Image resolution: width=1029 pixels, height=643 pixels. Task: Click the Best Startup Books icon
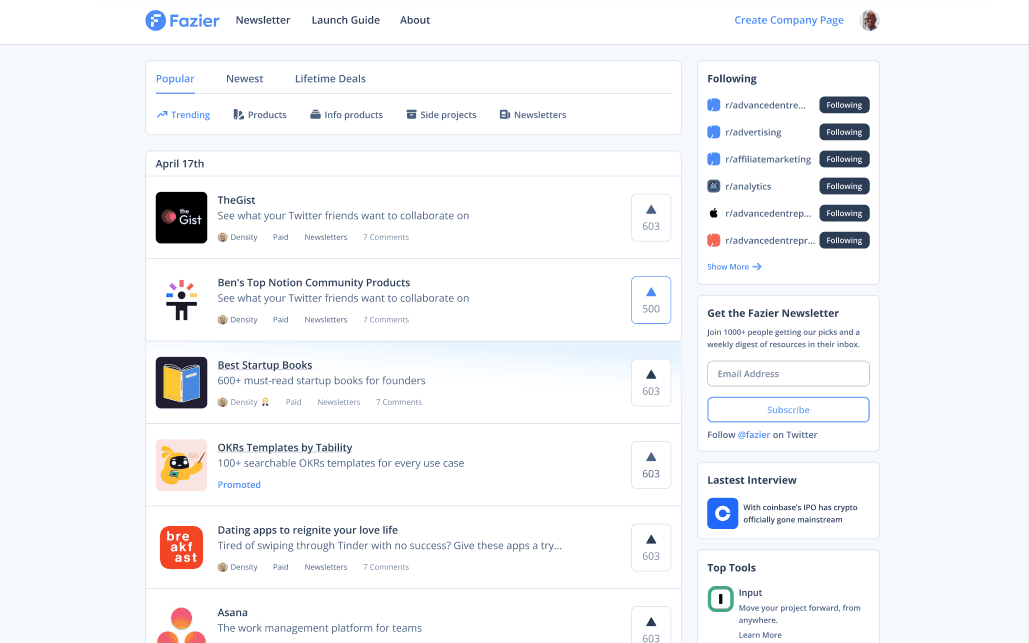coord(181,382)
